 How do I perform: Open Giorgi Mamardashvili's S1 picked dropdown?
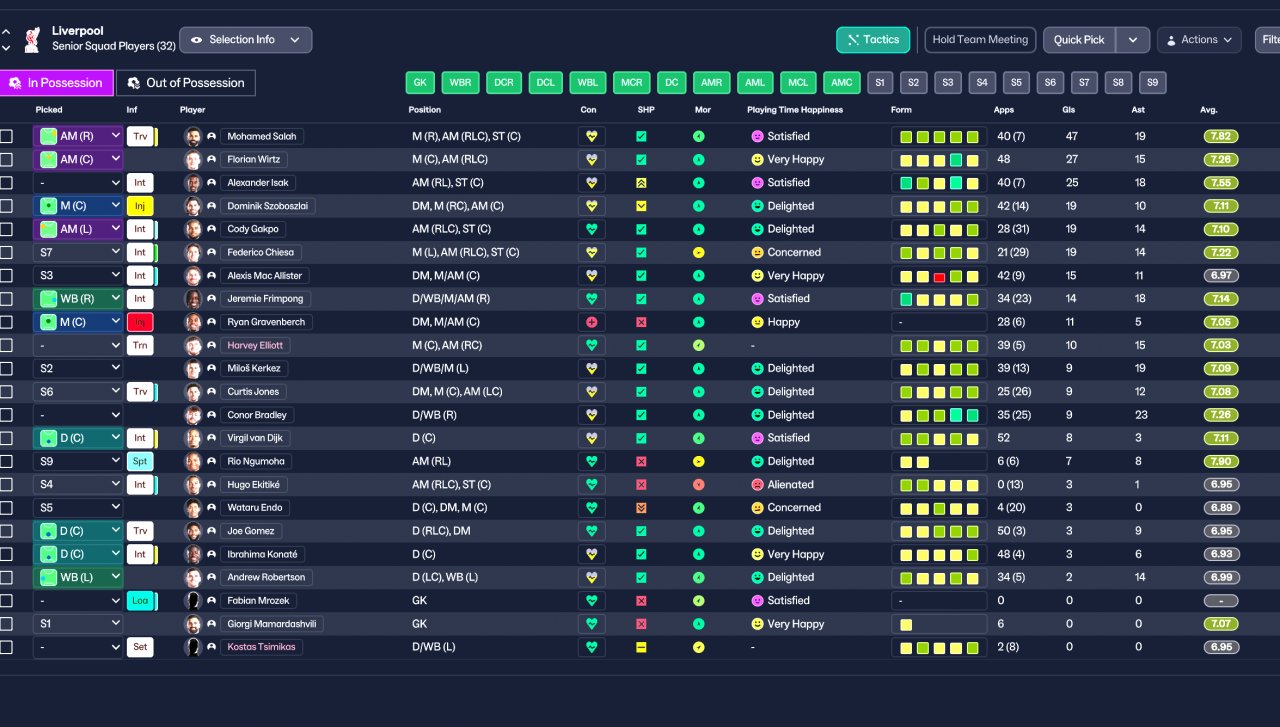pos(78,624)
